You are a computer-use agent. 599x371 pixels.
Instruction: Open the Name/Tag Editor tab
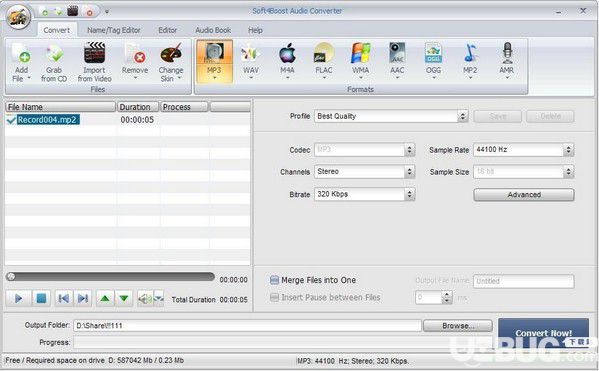pyautogui.click(x=113, y=30)
